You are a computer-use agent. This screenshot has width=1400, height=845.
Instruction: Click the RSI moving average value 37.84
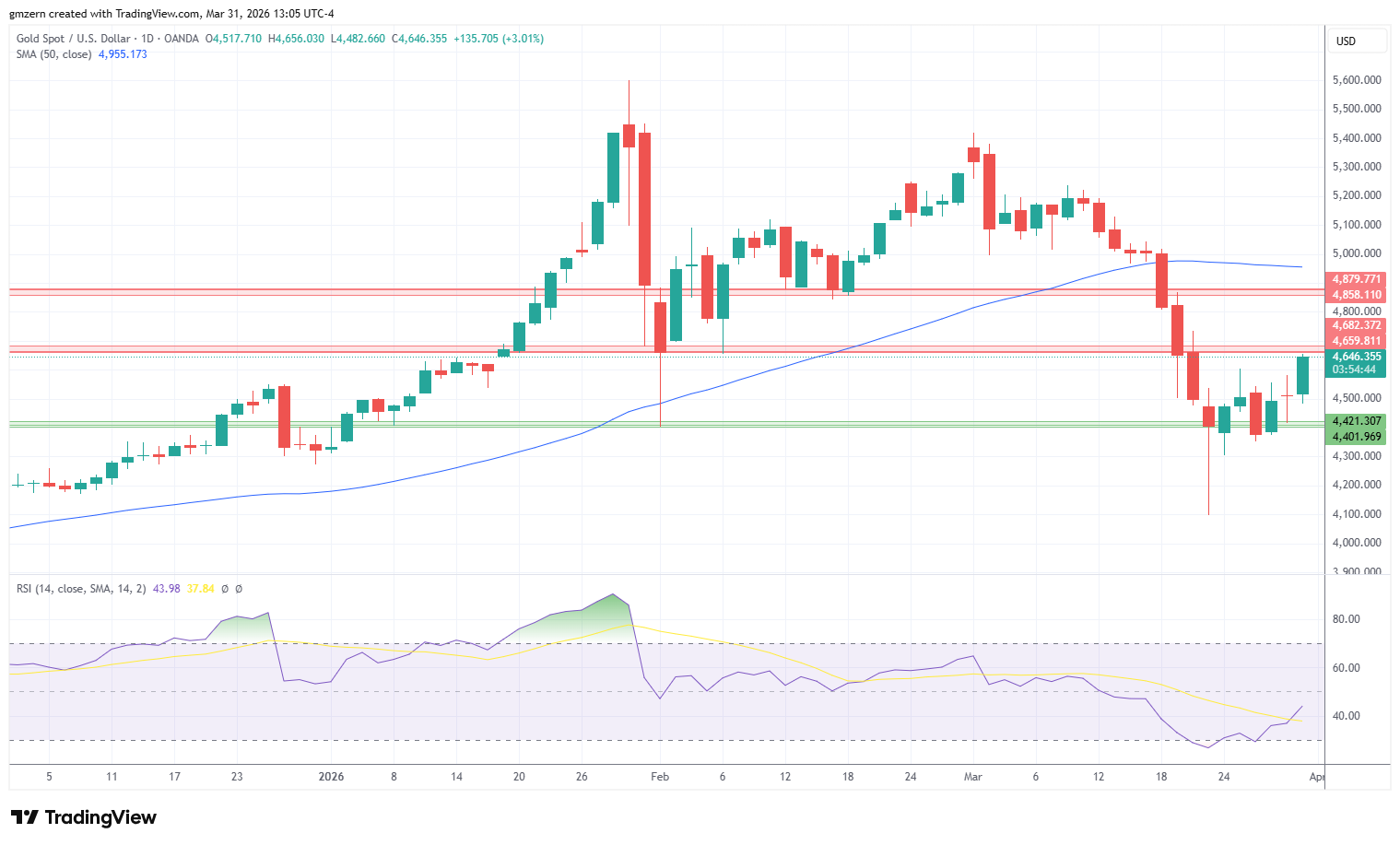[x=200, y=589]
